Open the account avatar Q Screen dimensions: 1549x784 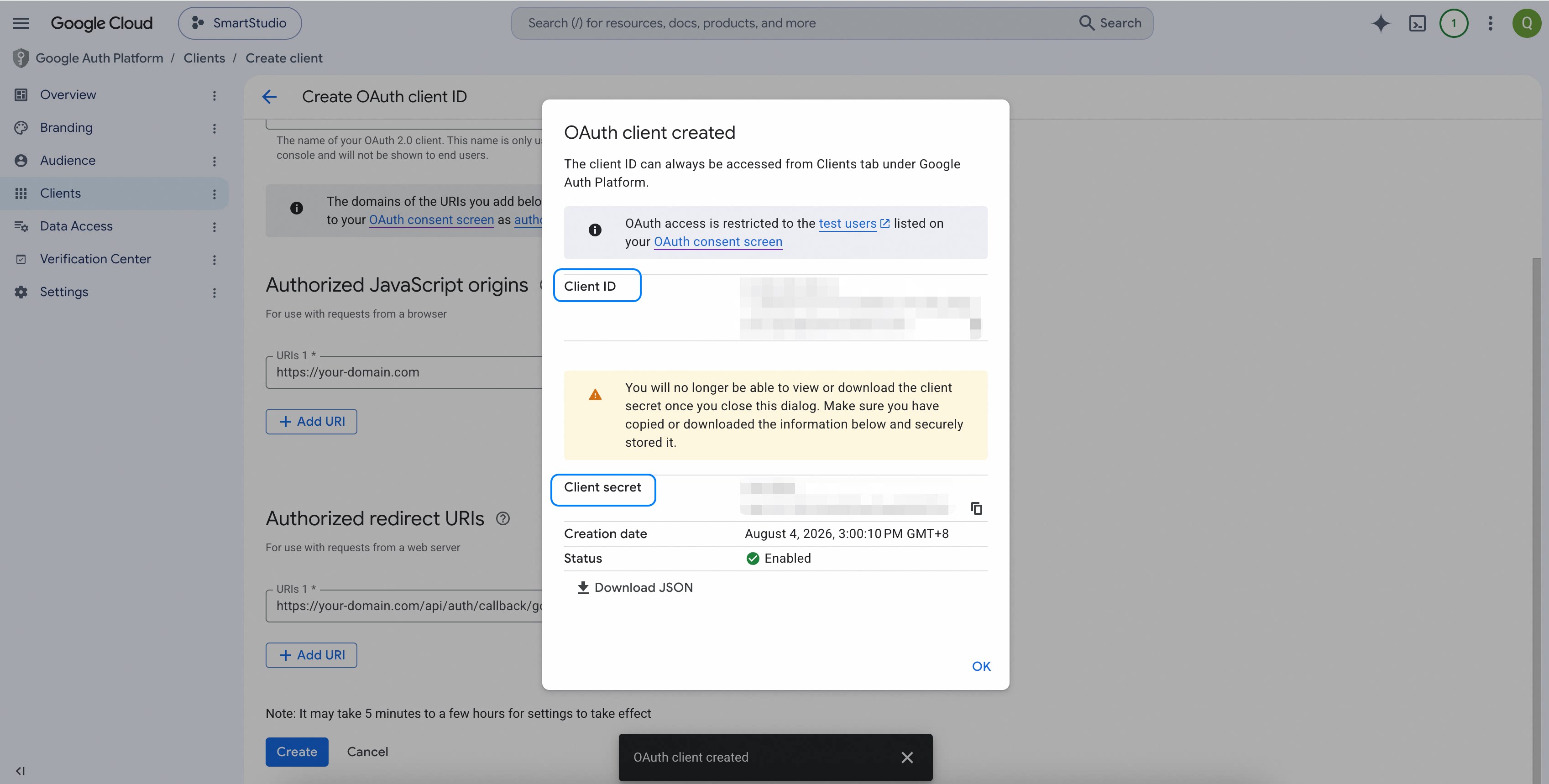(1526, 23)
